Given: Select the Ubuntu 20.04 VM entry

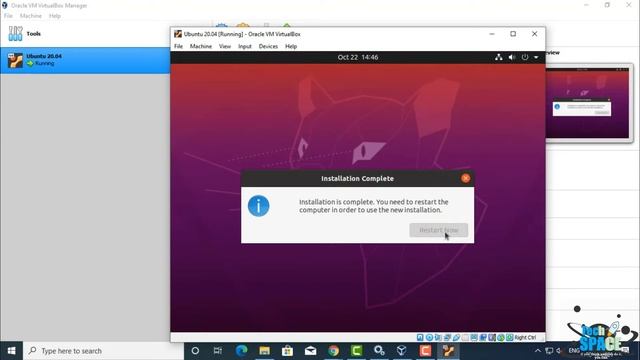Looking at the screenshot, I should point(85,60).
